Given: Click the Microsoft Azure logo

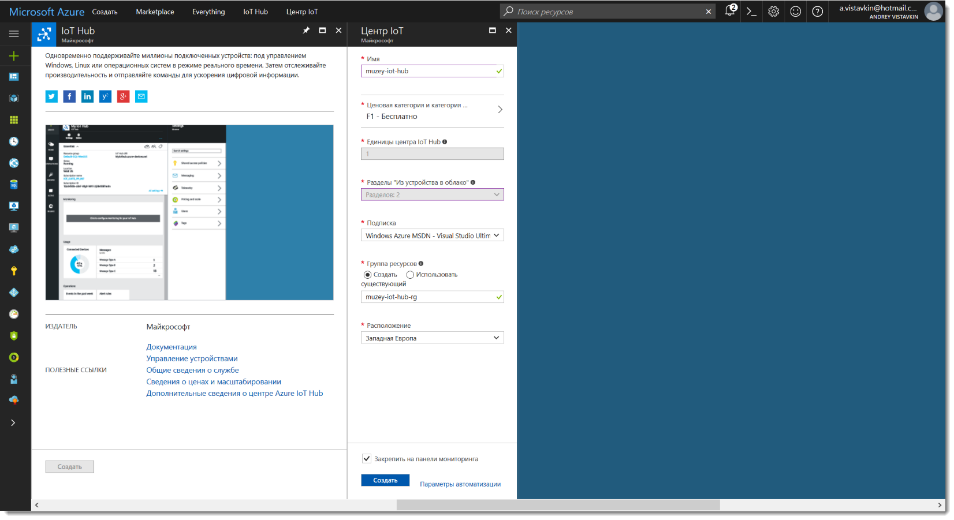Looking at the screenshot, I should tap(47, 12).
